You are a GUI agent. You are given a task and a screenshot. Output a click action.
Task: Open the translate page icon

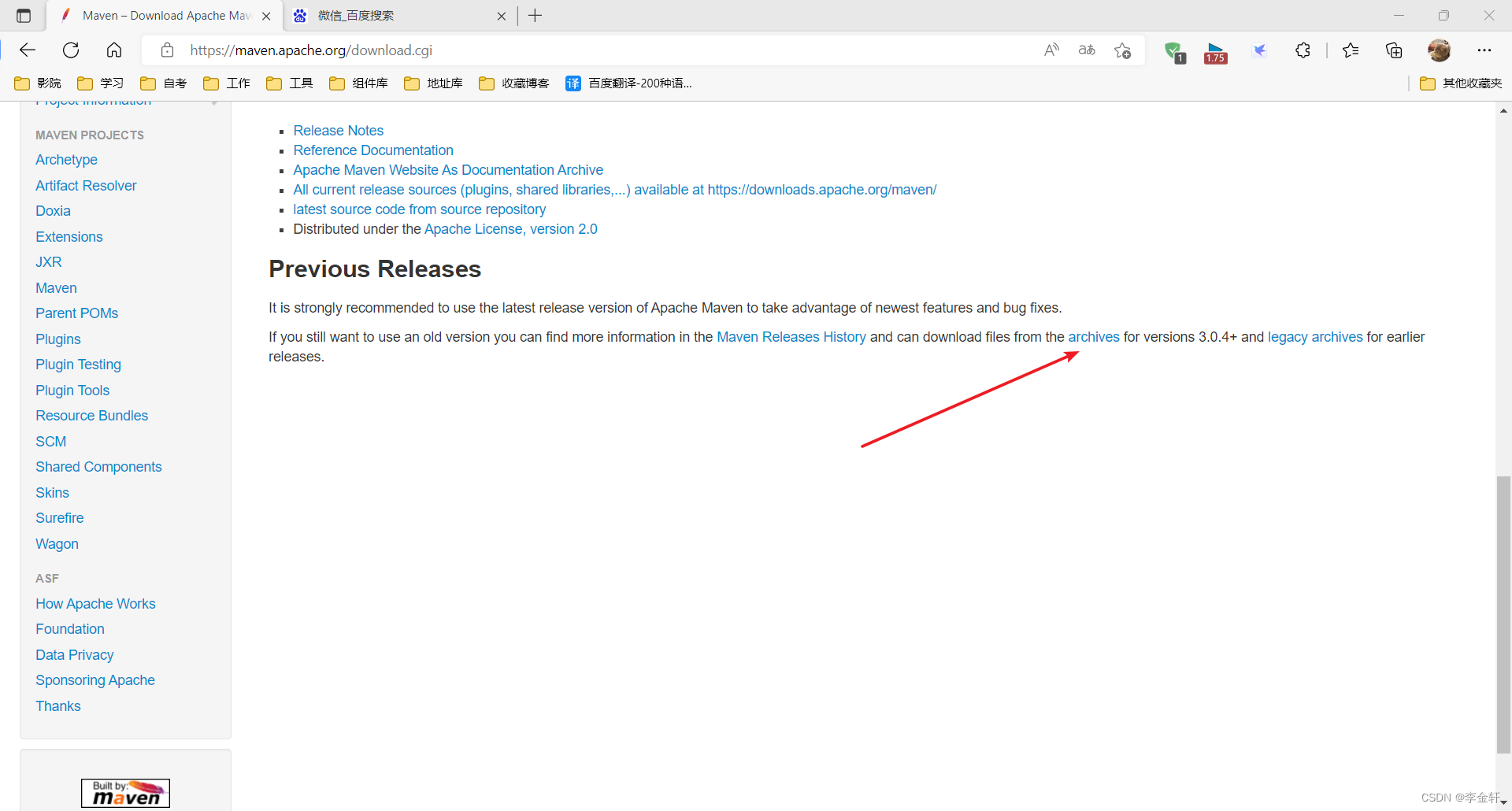tap(1087, 50)
